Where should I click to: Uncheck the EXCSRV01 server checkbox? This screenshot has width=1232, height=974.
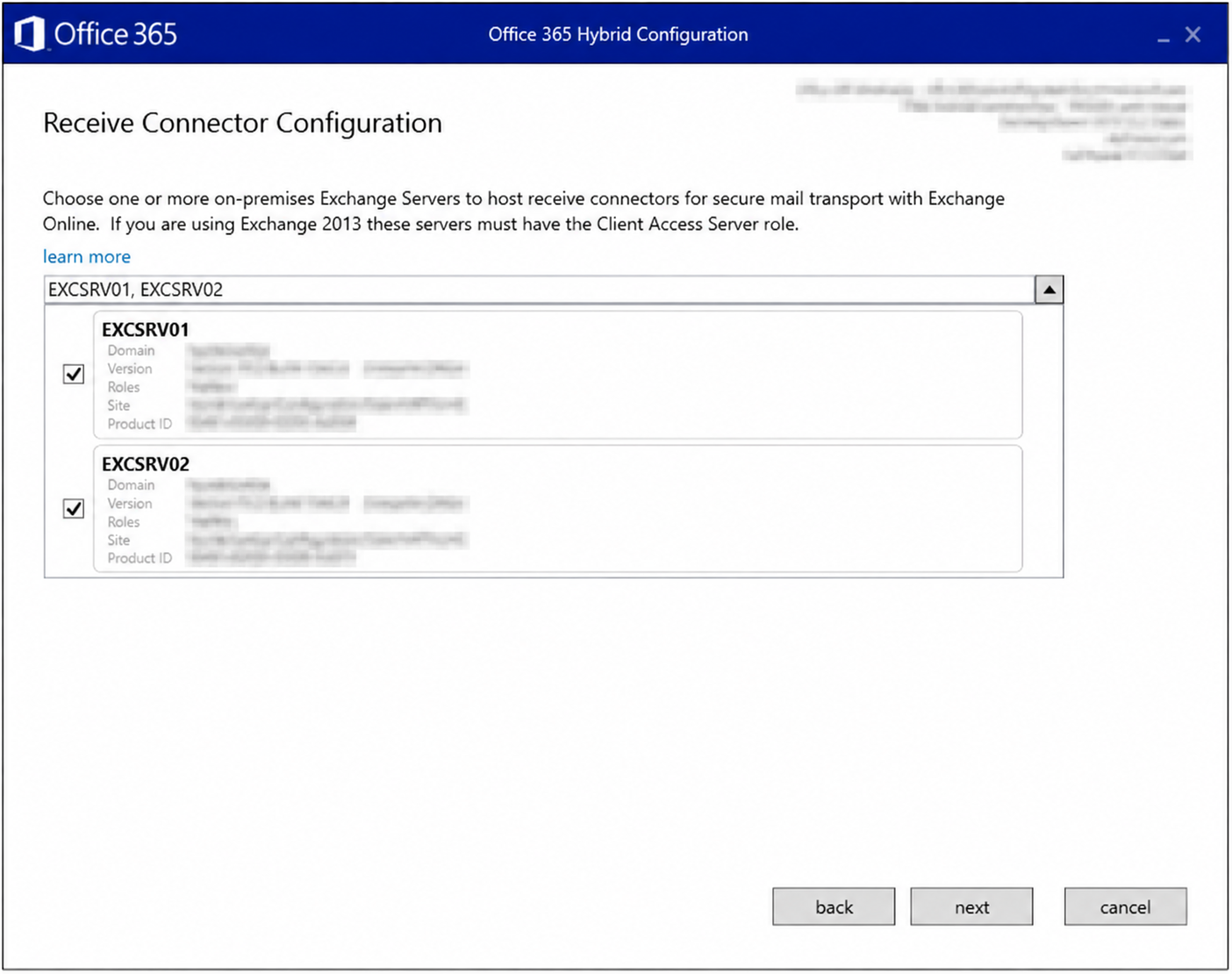coord(74,374)
